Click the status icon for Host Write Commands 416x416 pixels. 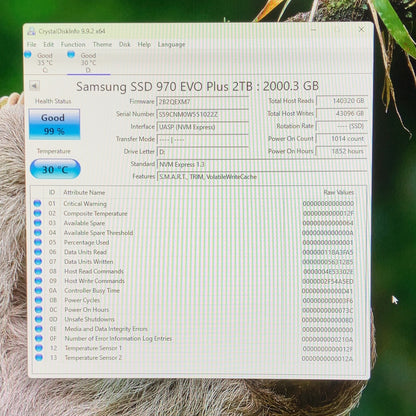(x=38, y=281)
